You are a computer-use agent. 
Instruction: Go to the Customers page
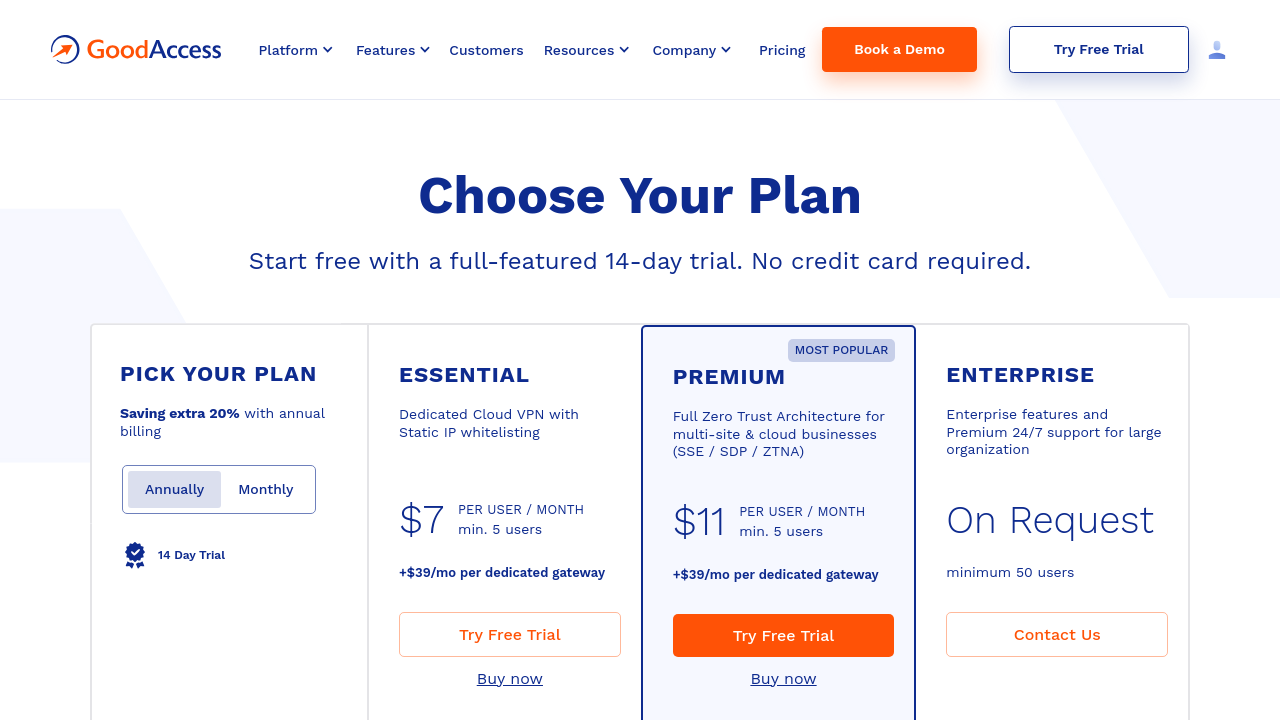coord(486,50)
